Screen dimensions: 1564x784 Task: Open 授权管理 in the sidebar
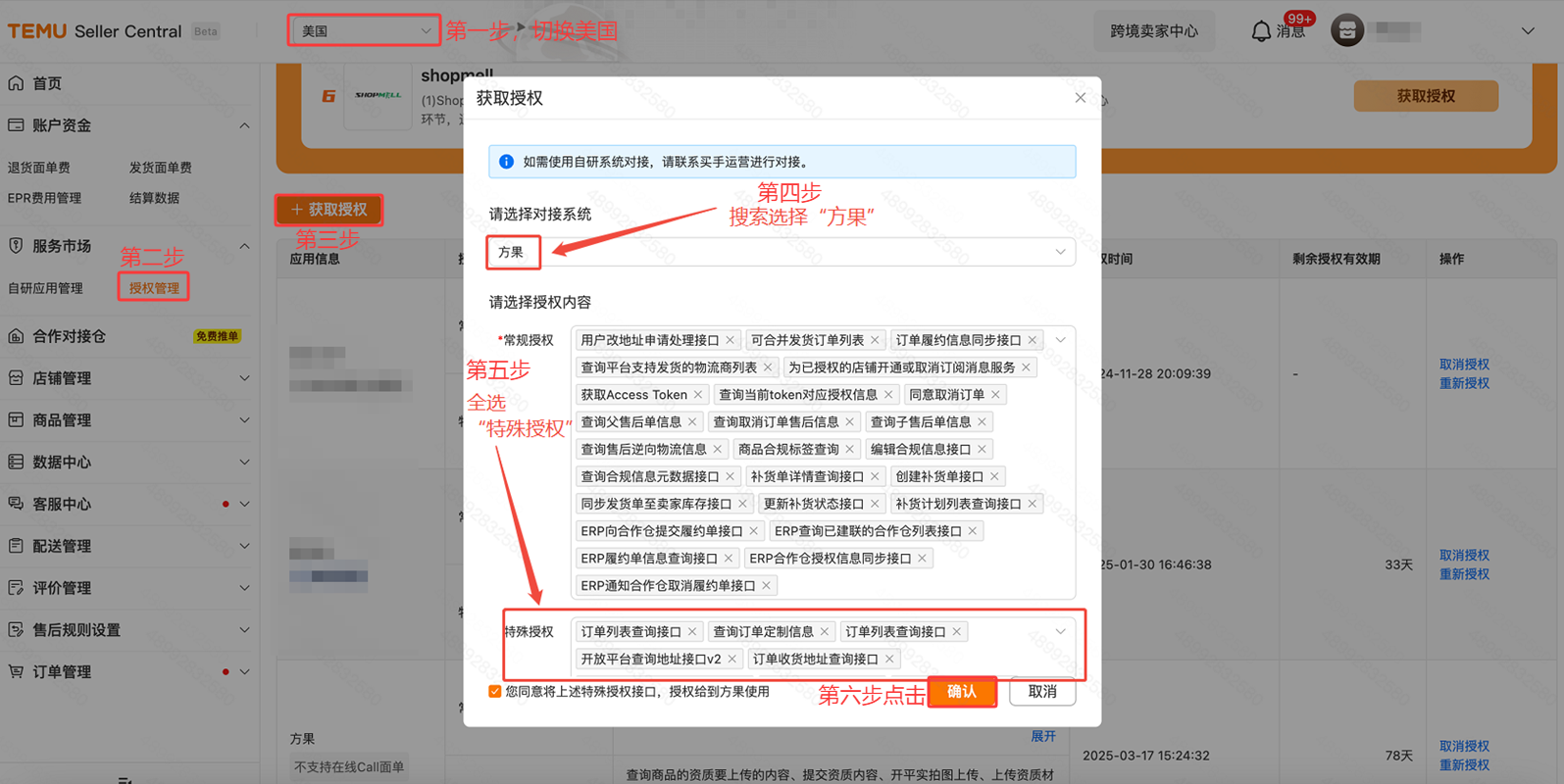point(154,288)
